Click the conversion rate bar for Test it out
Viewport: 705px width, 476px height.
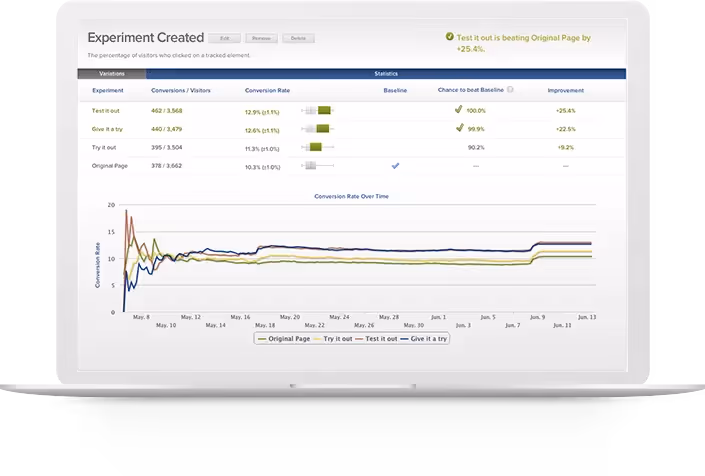(x=318, y=110)
